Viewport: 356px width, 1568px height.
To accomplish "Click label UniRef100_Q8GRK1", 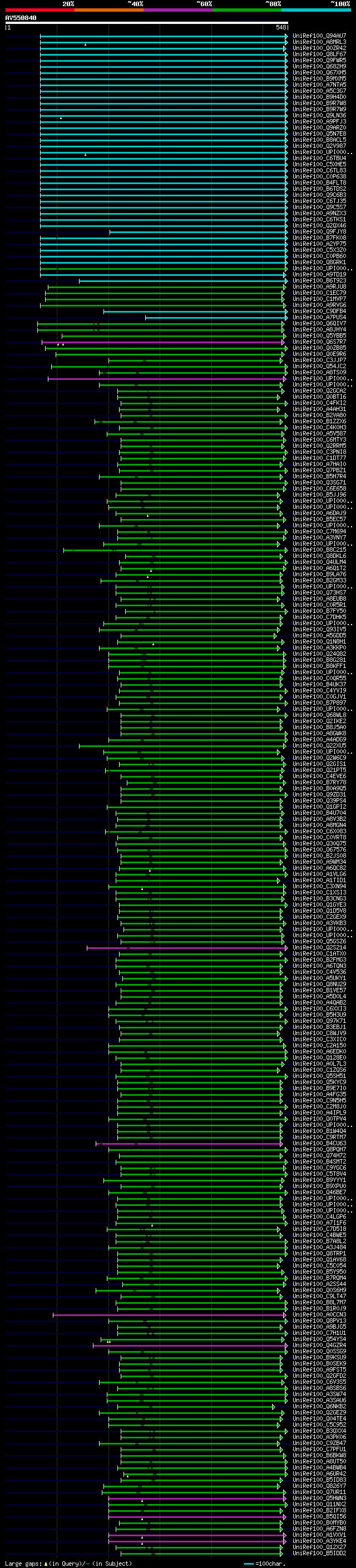I will click(x=319, y=262).
